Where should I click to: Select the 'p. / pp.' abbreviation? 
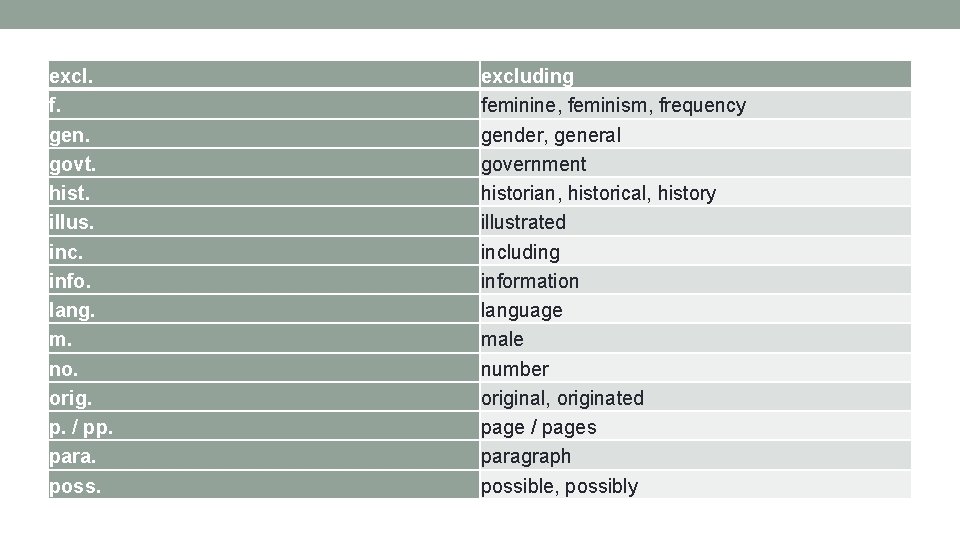(x=78, y=427)
